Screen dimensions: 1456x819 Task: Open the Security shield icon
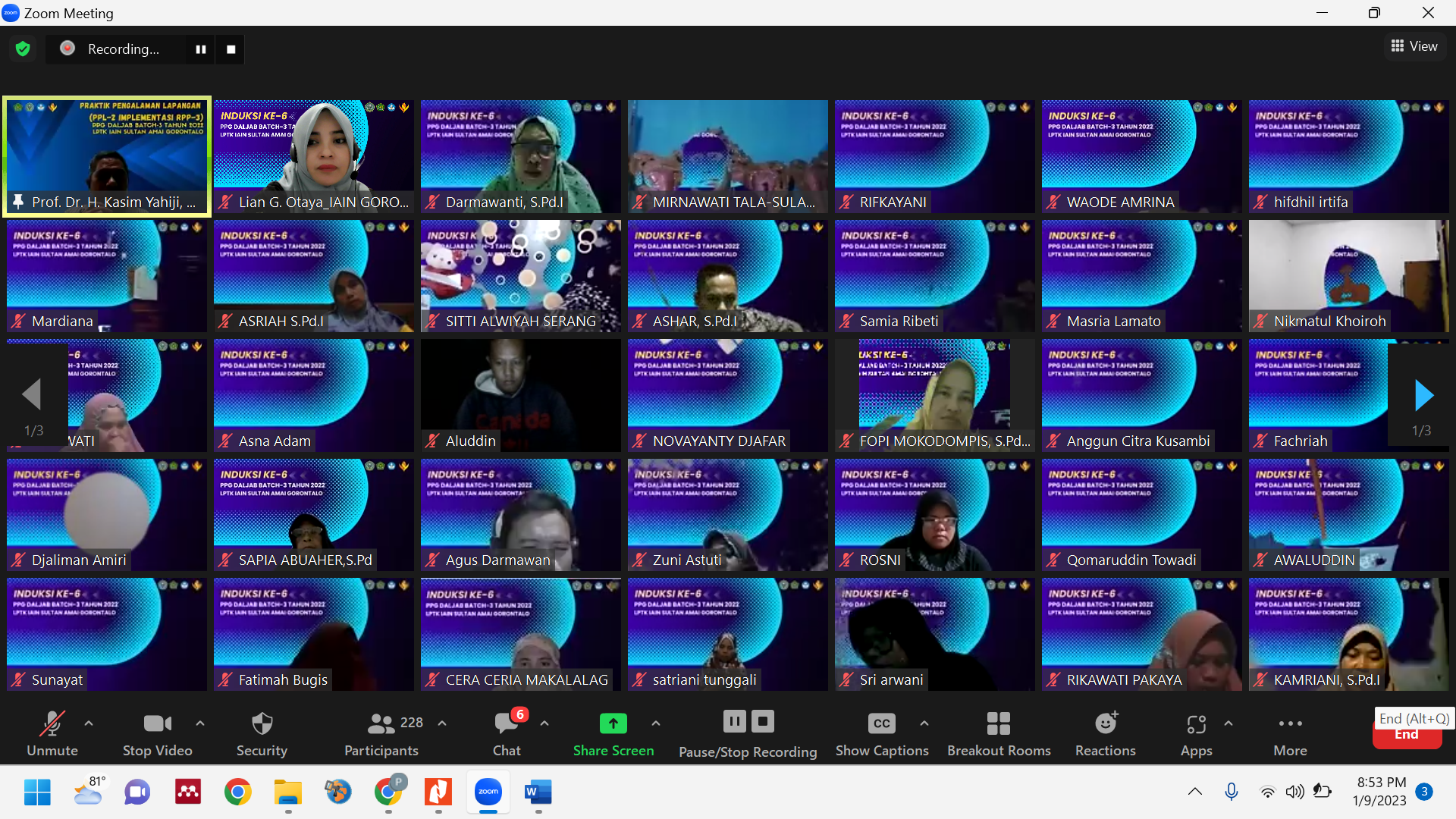pos(262,724)
